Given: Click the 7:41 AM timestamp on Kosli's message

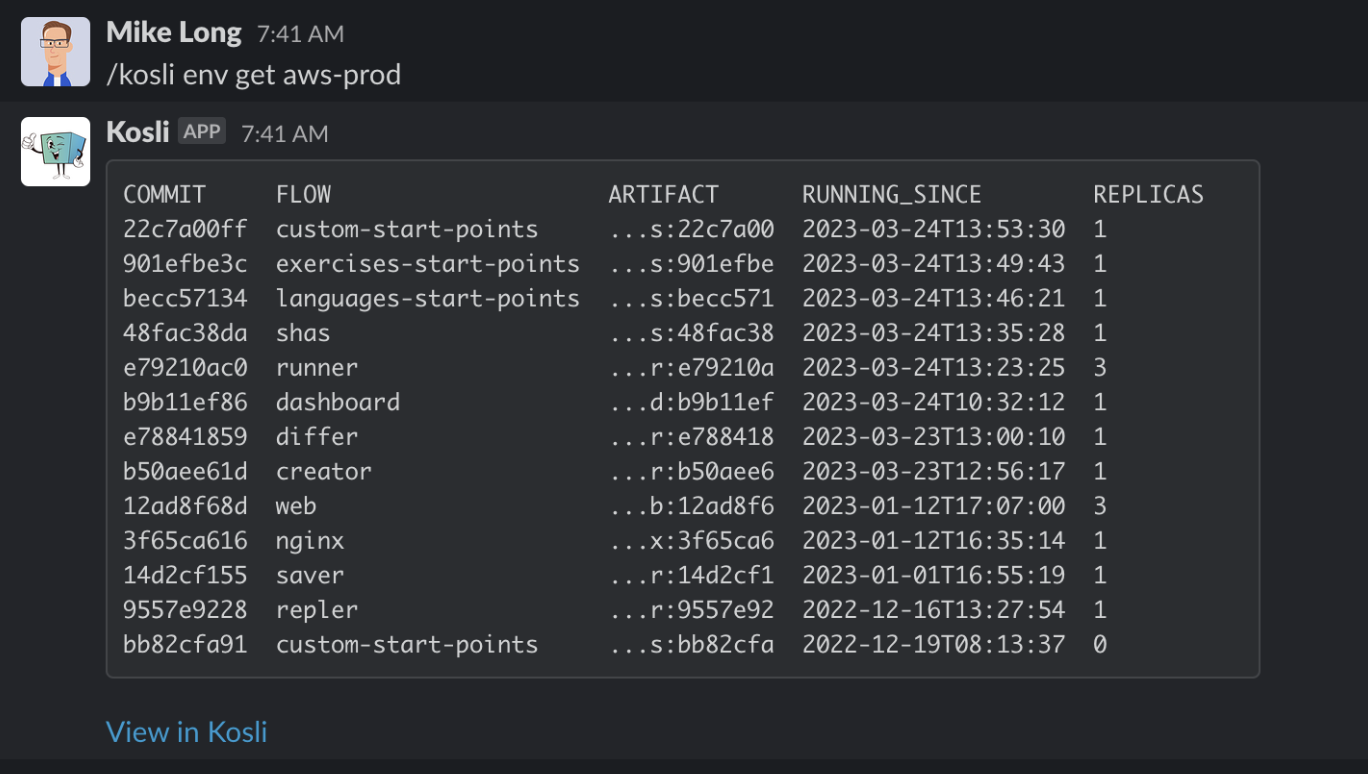Looking at the screenshot, I should point(284,133).
